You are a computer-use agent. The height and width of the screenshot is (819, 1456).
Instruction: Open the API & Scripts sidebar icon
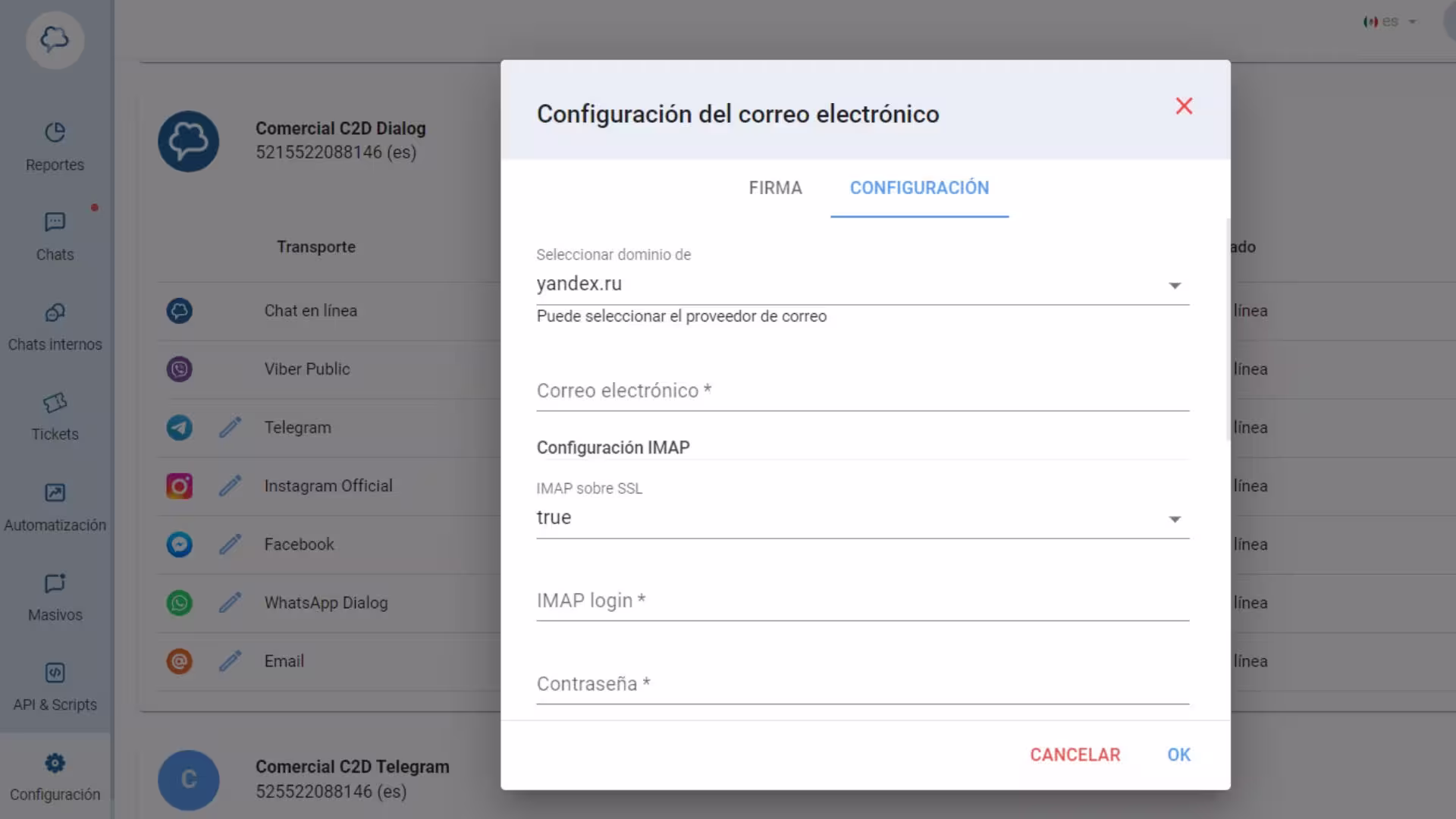point(55,673)
